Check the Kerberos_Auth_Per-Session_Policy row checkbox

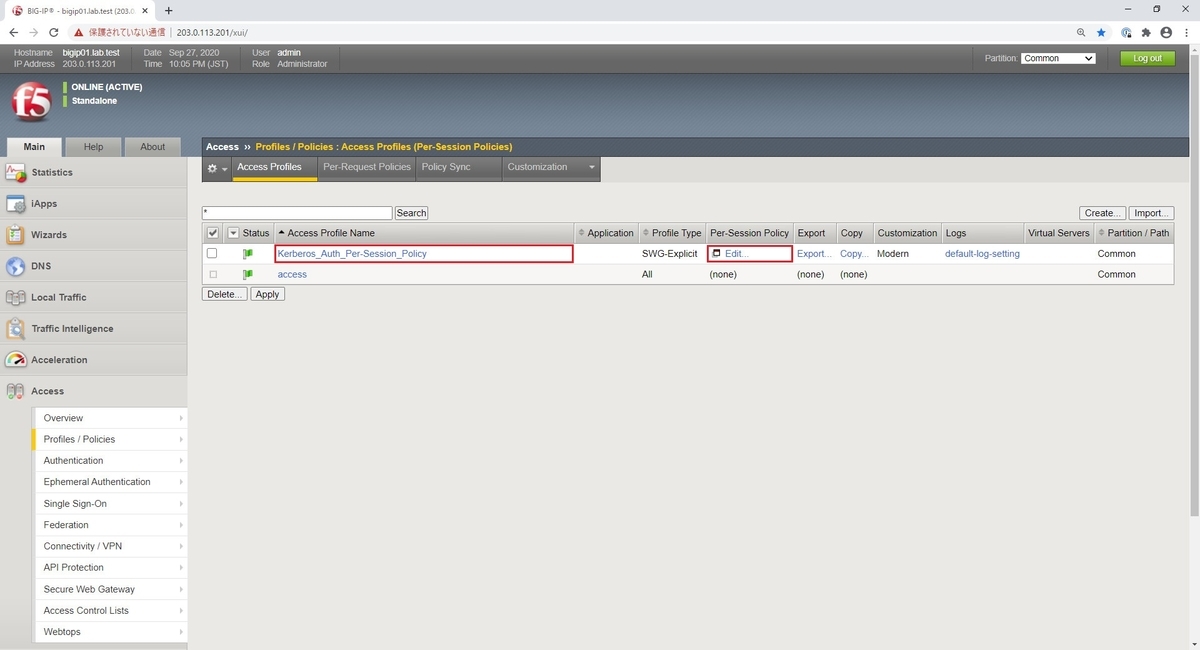[212, 254]
